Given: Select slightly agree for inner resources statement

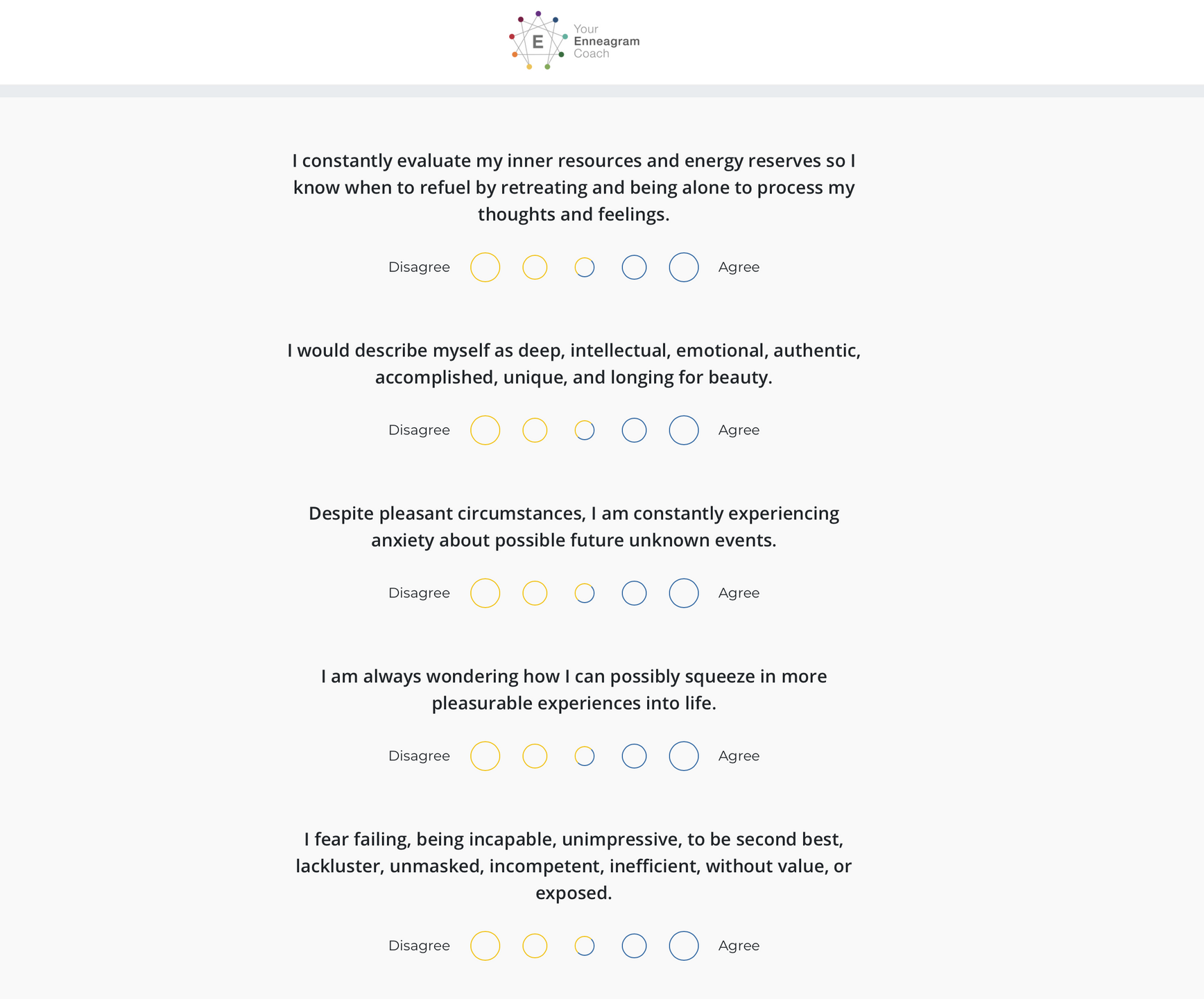Looking at the screenshot, I should pyautogui.click(x=634, y=267).
